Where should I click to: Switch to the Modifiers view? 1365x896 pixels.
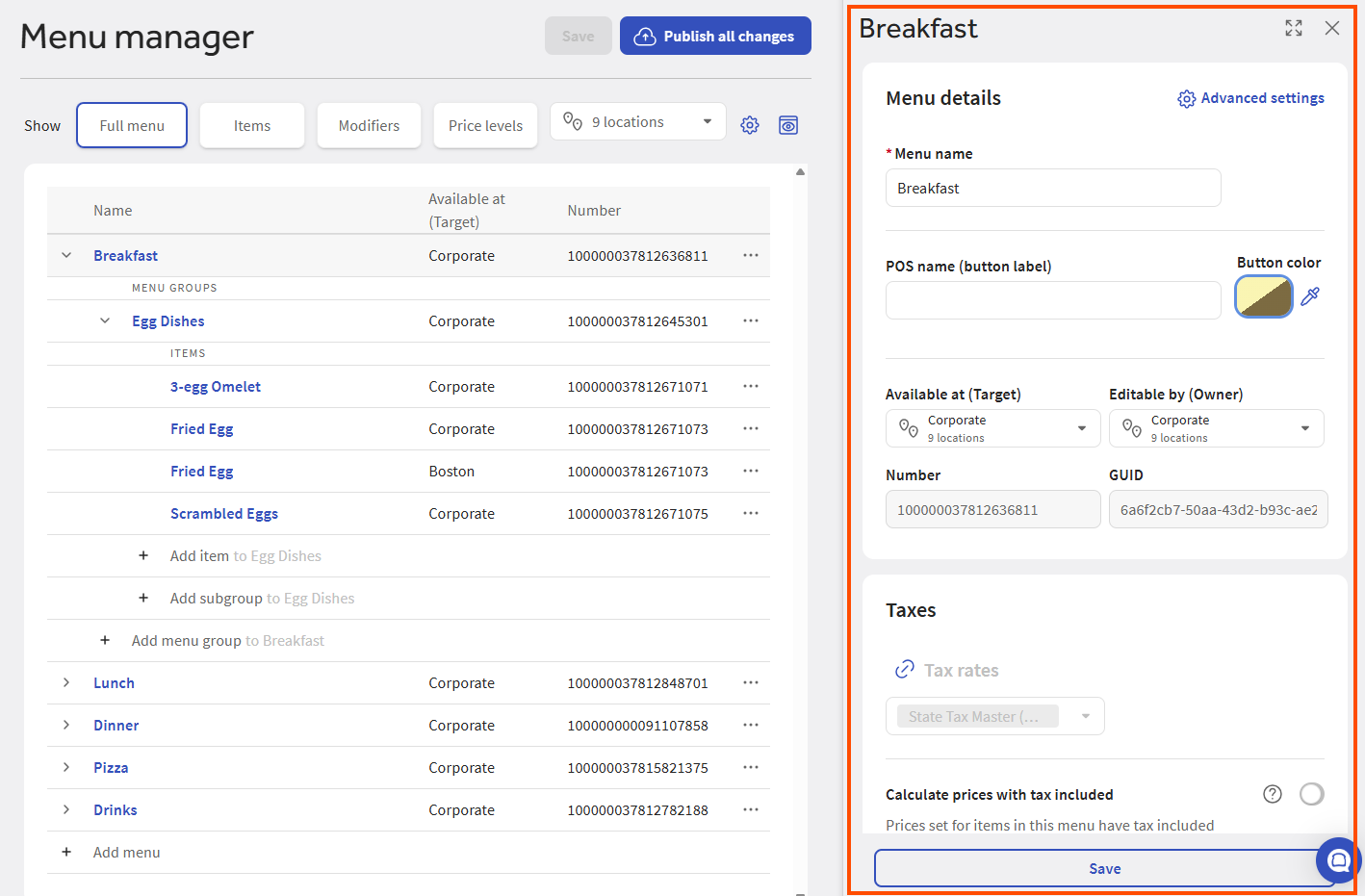click(369, 125)
